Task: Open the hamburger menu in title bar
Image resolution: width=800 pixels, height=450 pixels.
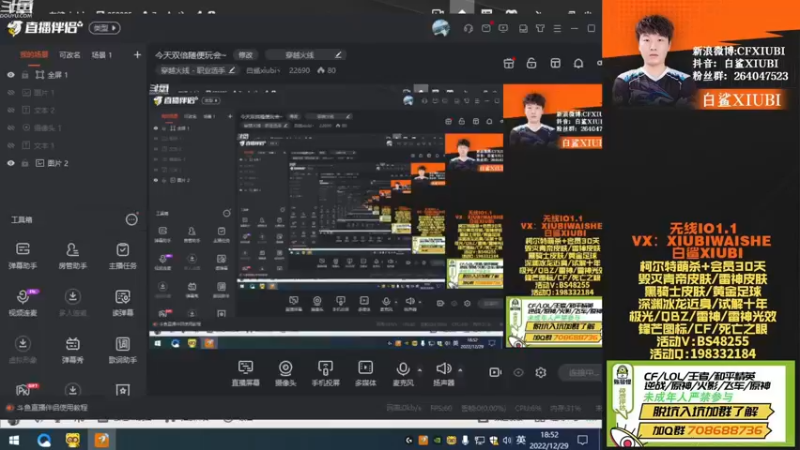Action: click(x=557, y=29)
